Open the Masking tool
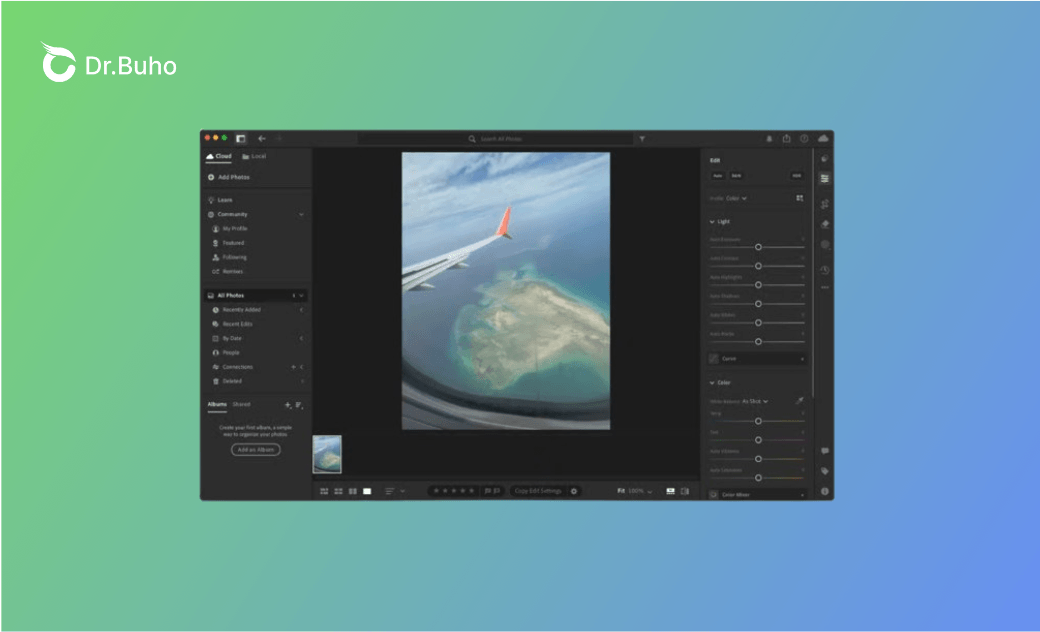Image resolution: width=1040 pixels, height=632 pixels. pos(825,244)
